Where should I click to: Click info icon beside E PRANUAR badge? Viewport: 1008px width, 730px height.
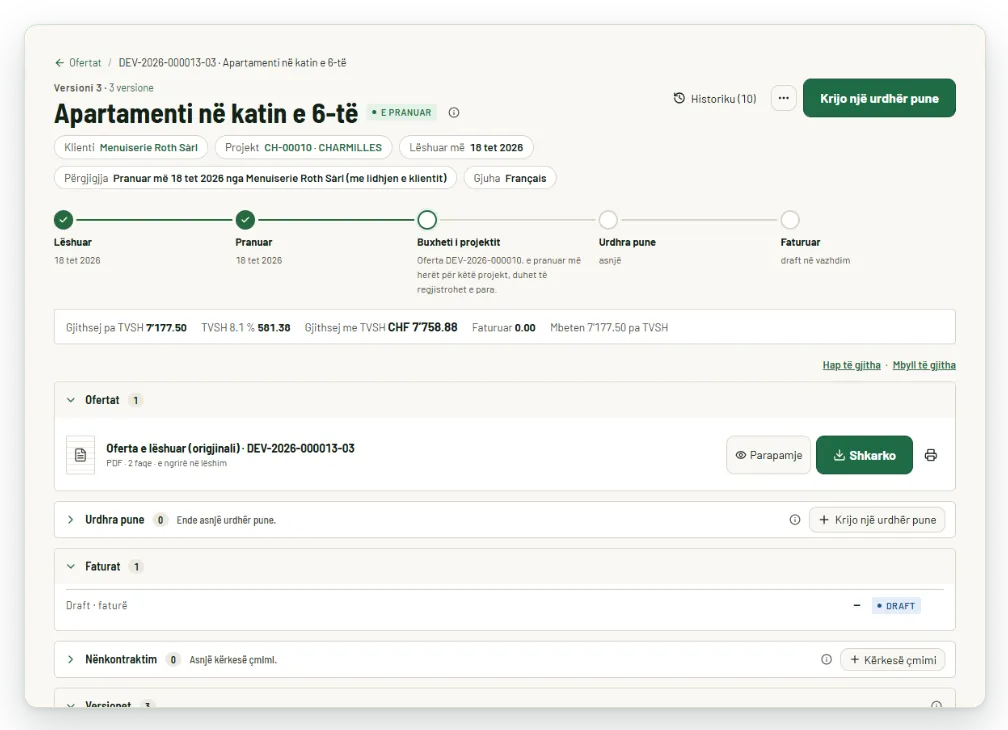pyautogui.click(x=454, y=112)
